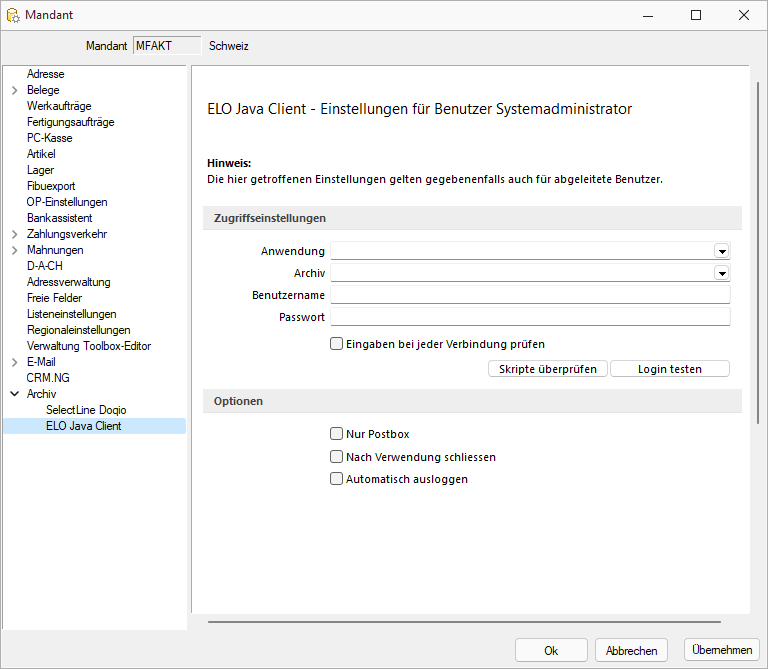Open Listeneinstellungen page
Screen dimensions: 768x669
point(72,314)
